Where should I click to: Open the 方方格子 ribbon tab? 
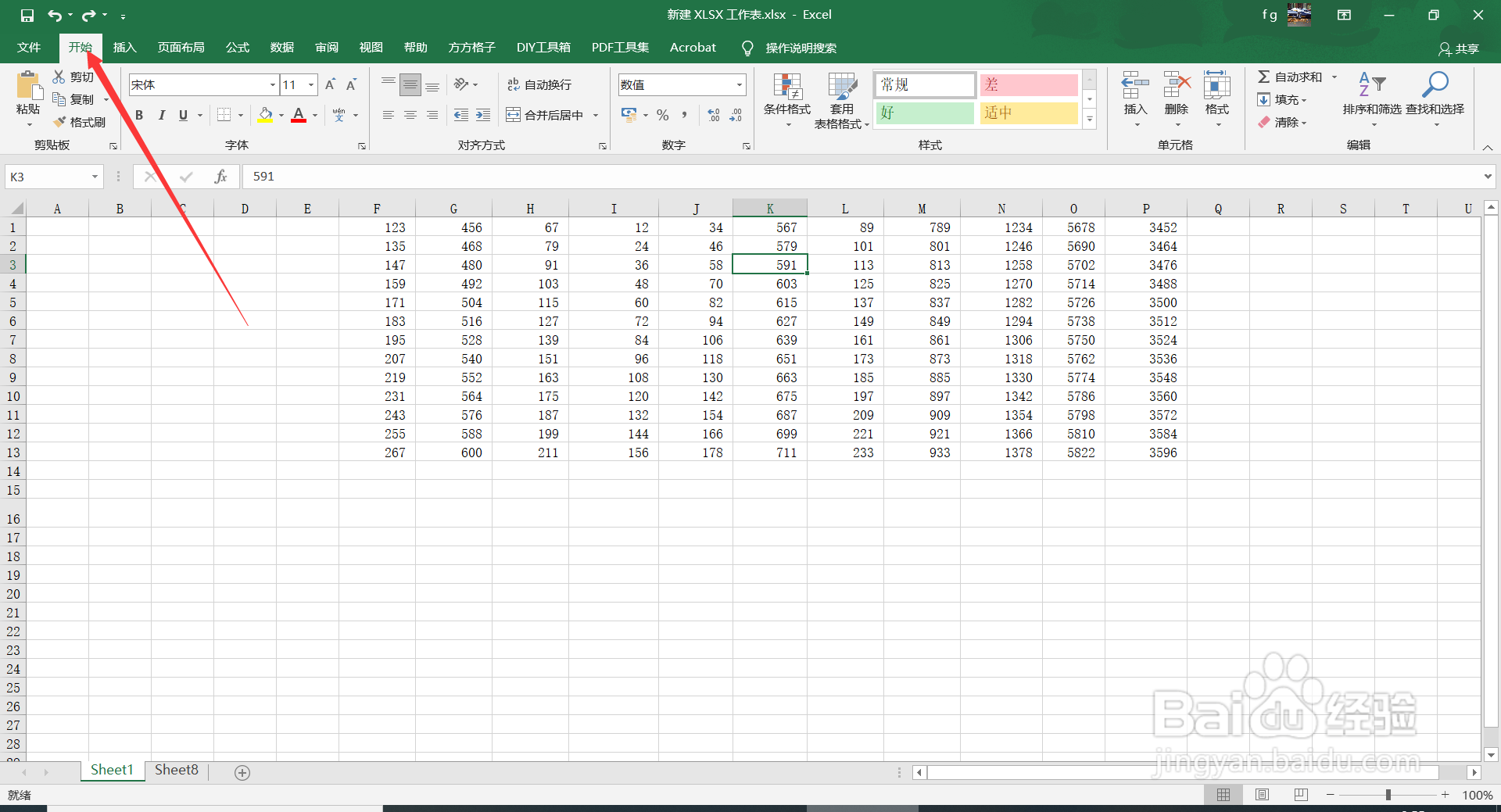[x=471, y=47]
